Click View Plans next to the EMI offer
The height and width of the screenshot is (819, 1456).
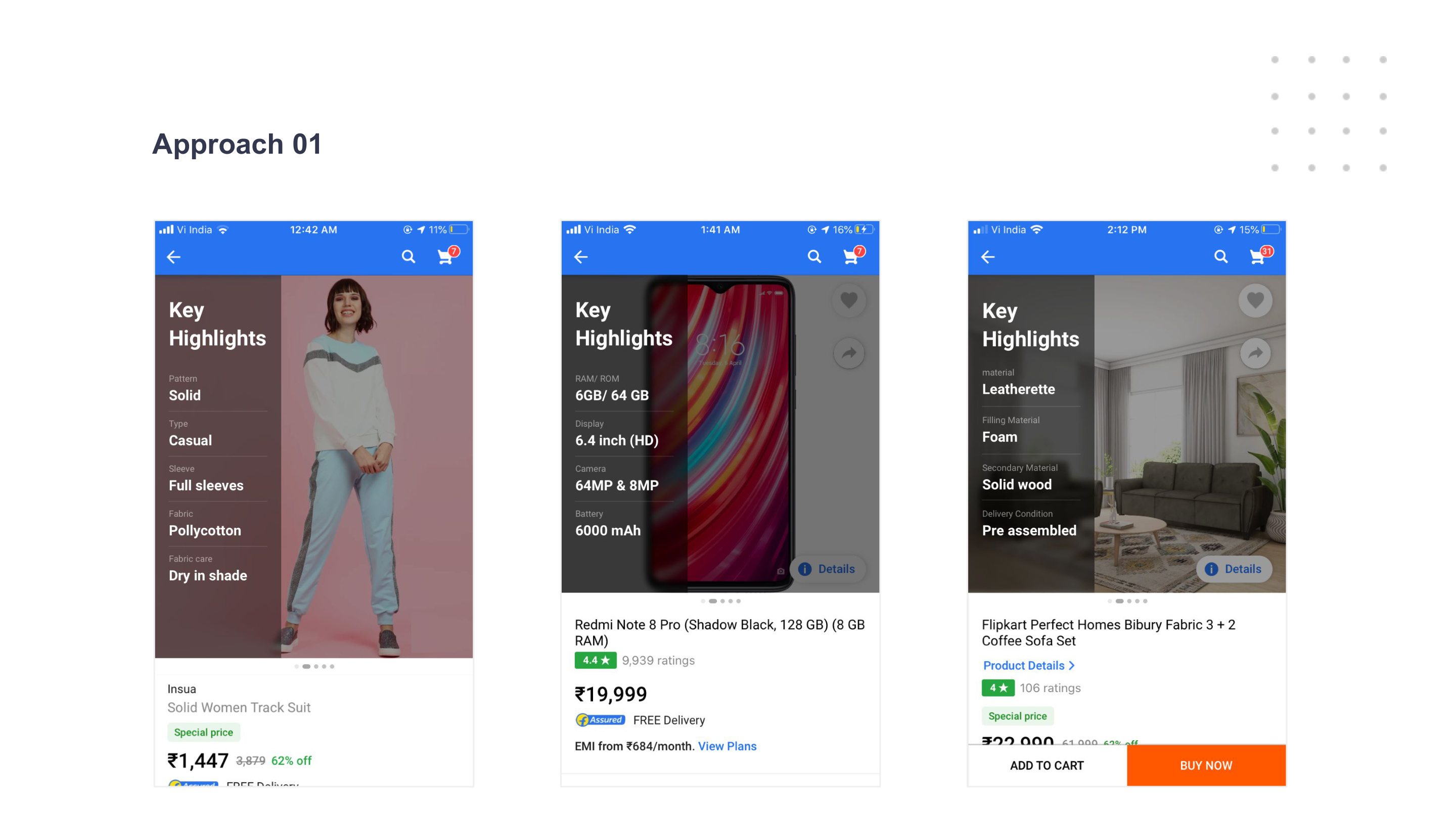pos(727,746)
